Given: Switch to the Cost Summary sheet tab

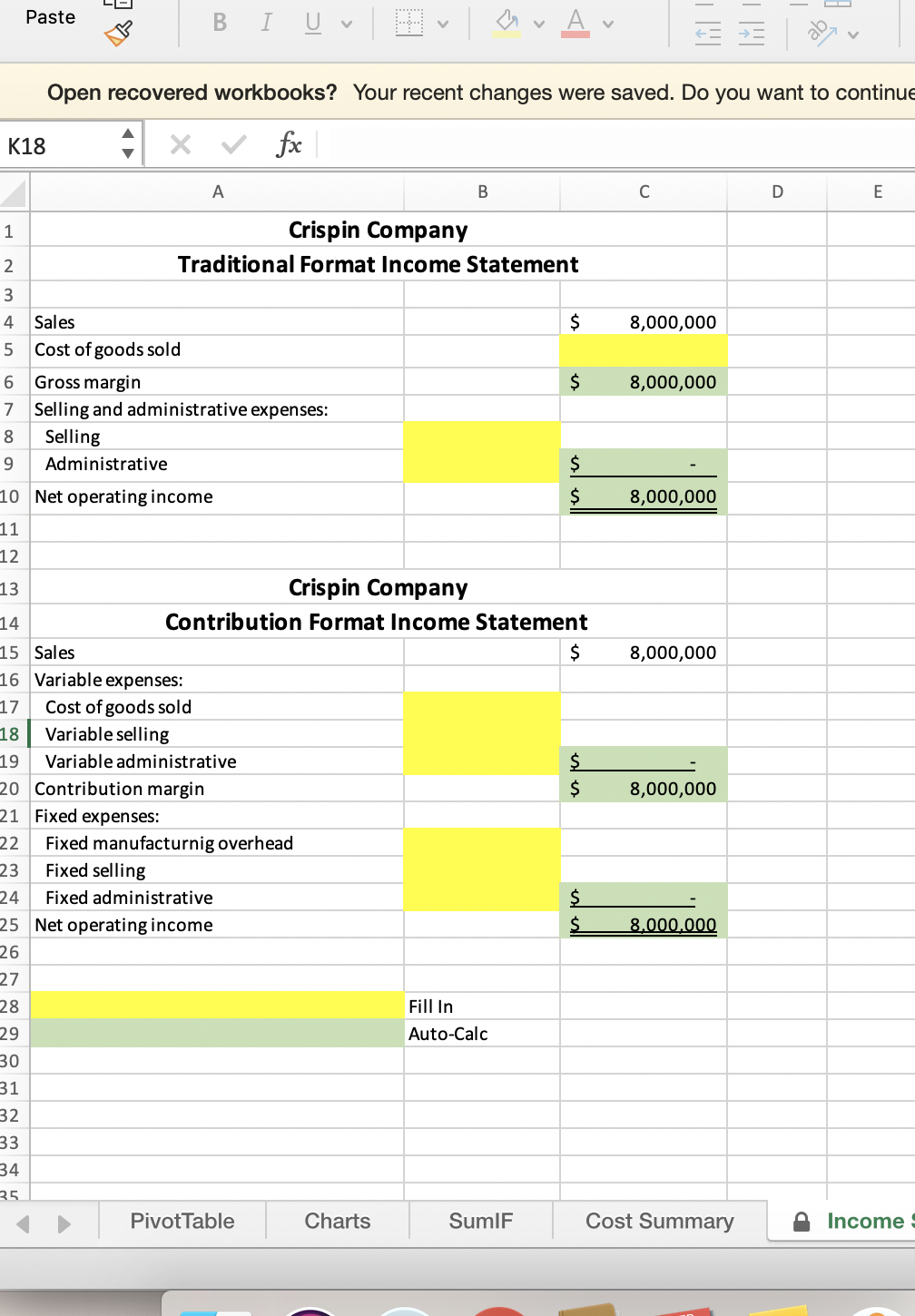Looking at the screenshot, I should click(x=658, y=1221).
